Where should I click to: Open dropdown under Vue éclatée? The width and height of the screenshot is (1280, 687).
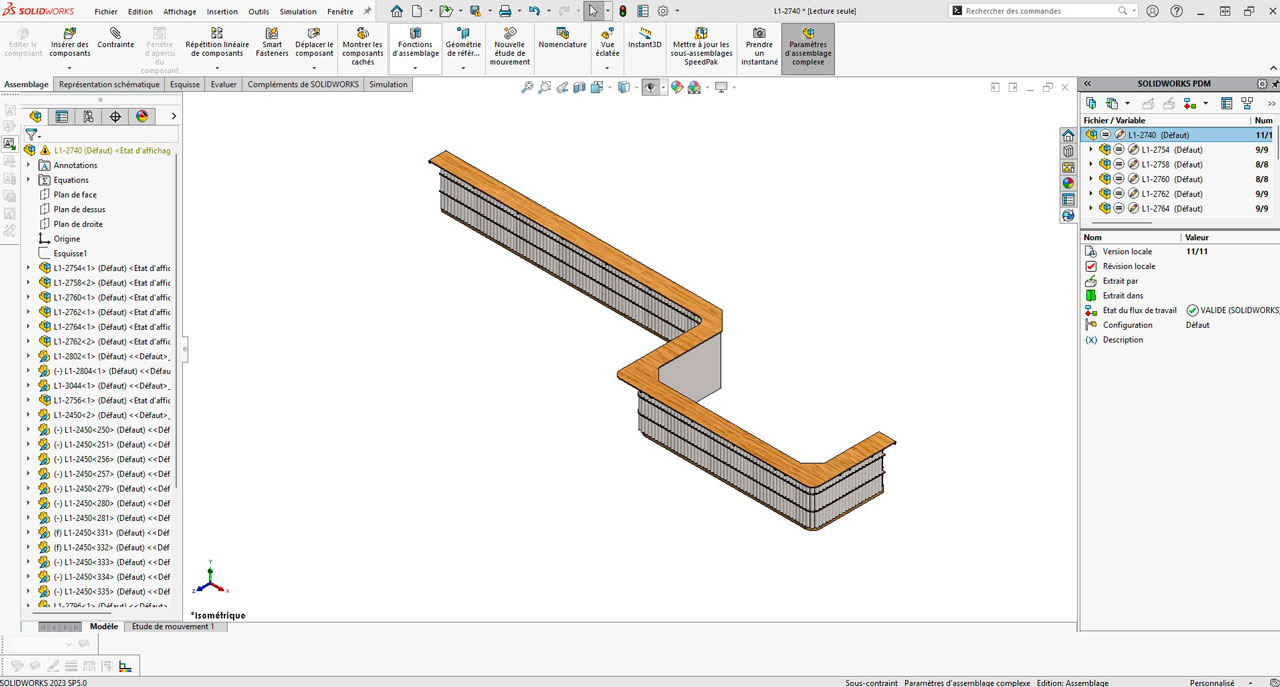(607, 68)
